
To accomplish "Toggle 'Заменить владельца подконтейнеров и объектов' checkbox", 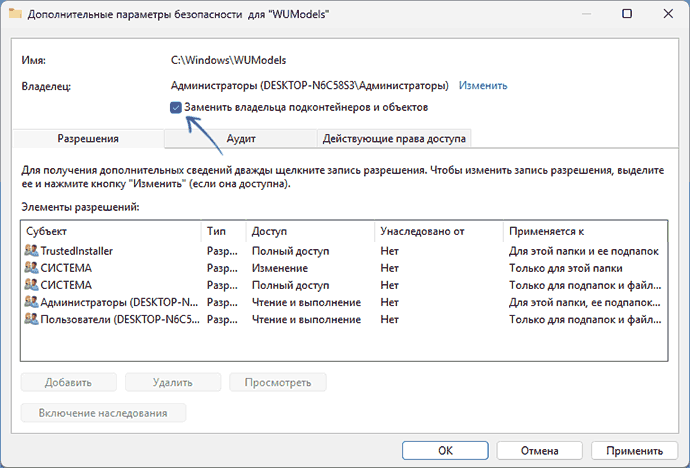I will click(176, 107).
